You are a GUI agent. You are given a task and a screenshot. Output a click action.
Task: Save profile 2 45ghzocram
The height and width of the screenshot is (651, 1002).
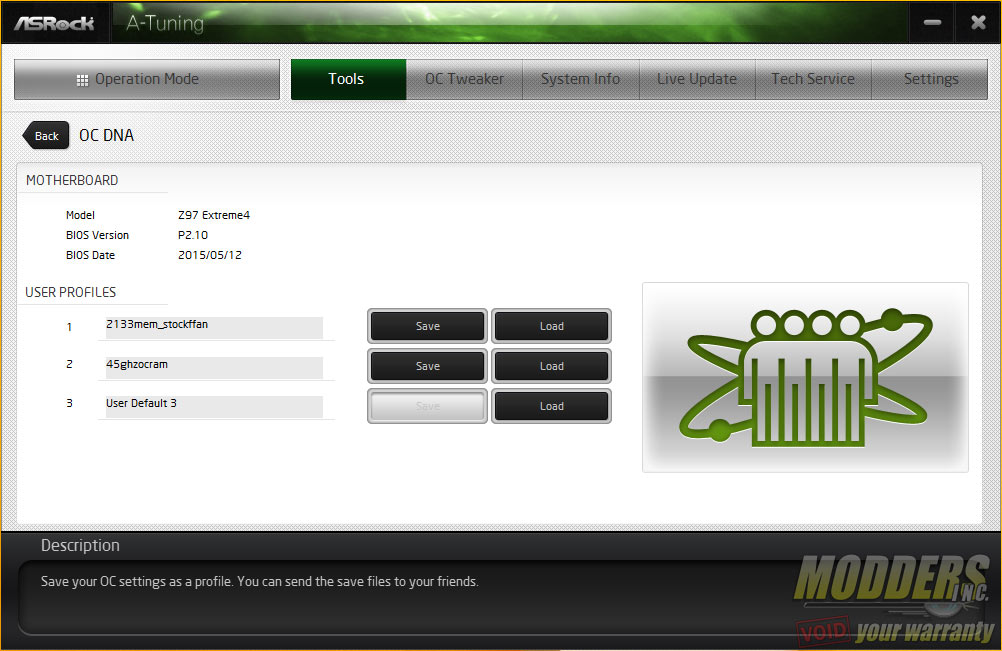[x=428, y=366]
